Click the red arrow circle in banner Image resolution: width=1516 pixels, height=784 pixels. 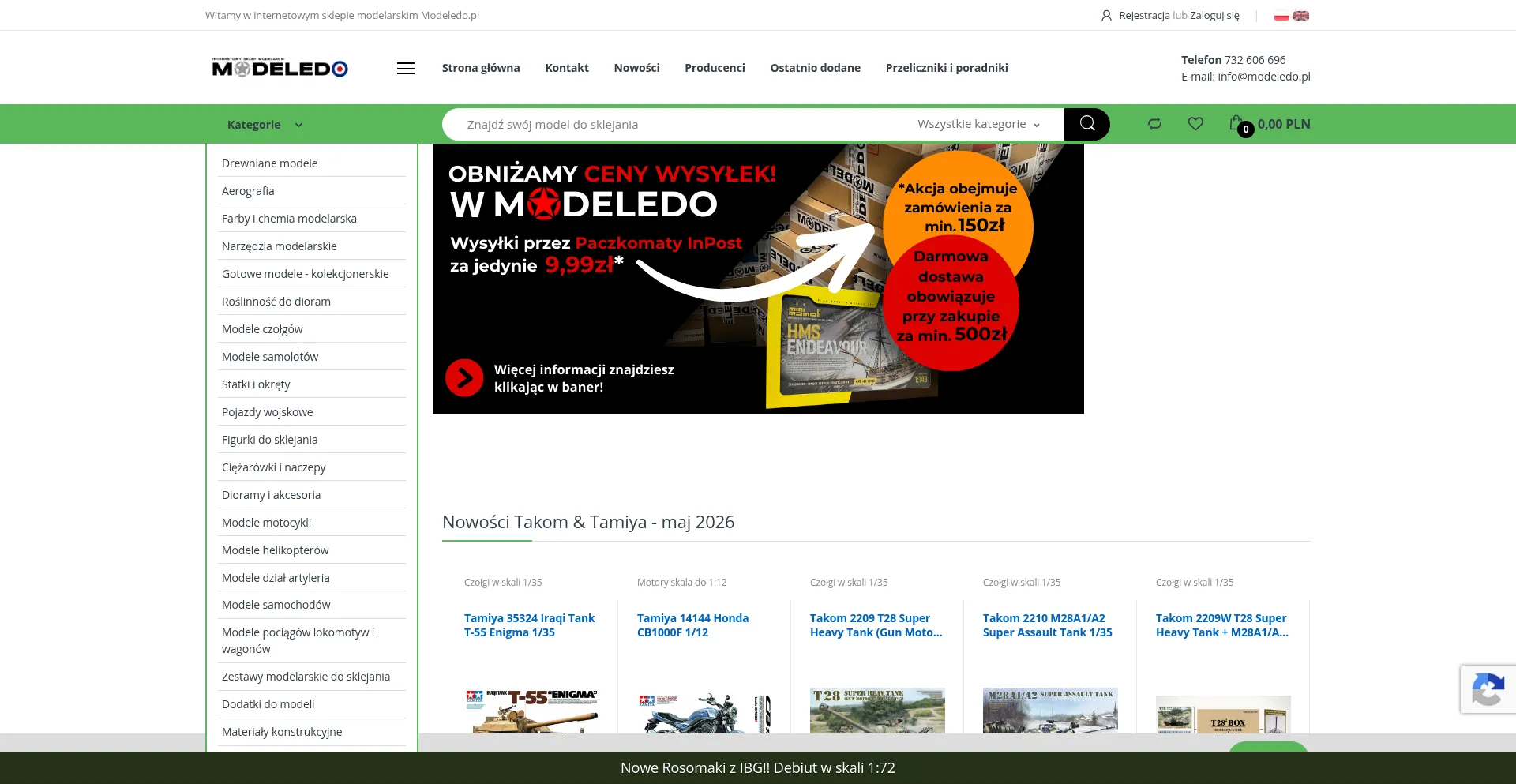tap(464, 378)
